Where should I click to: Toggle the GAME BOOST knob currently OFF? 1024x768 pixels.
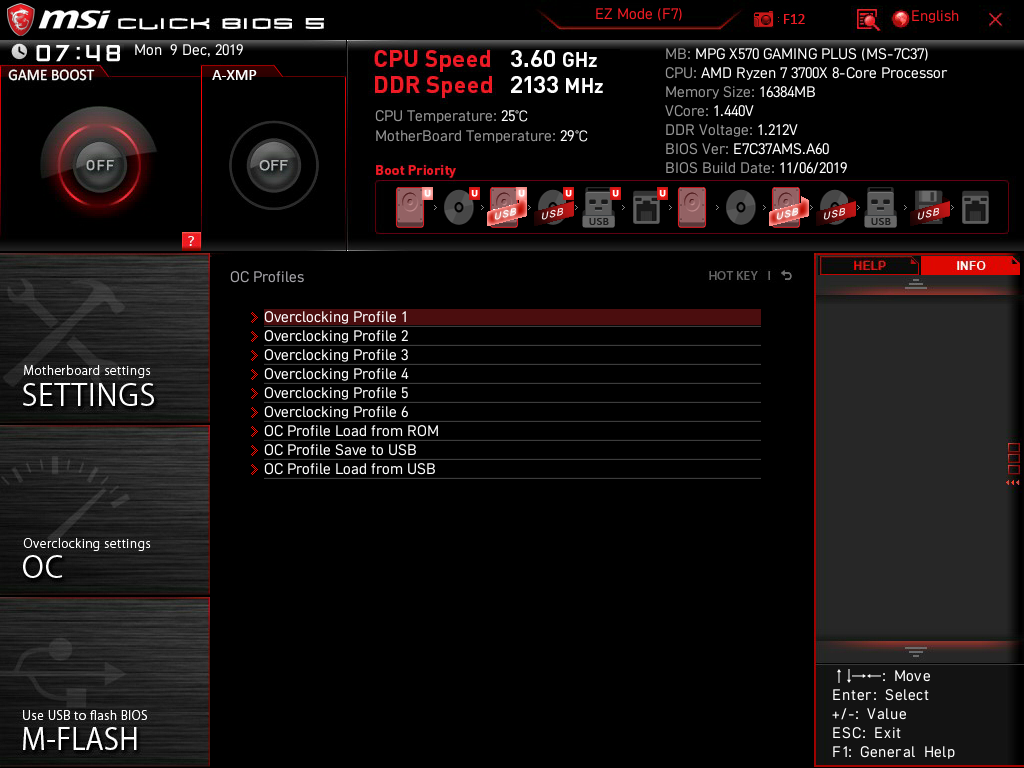click(99, 165)
